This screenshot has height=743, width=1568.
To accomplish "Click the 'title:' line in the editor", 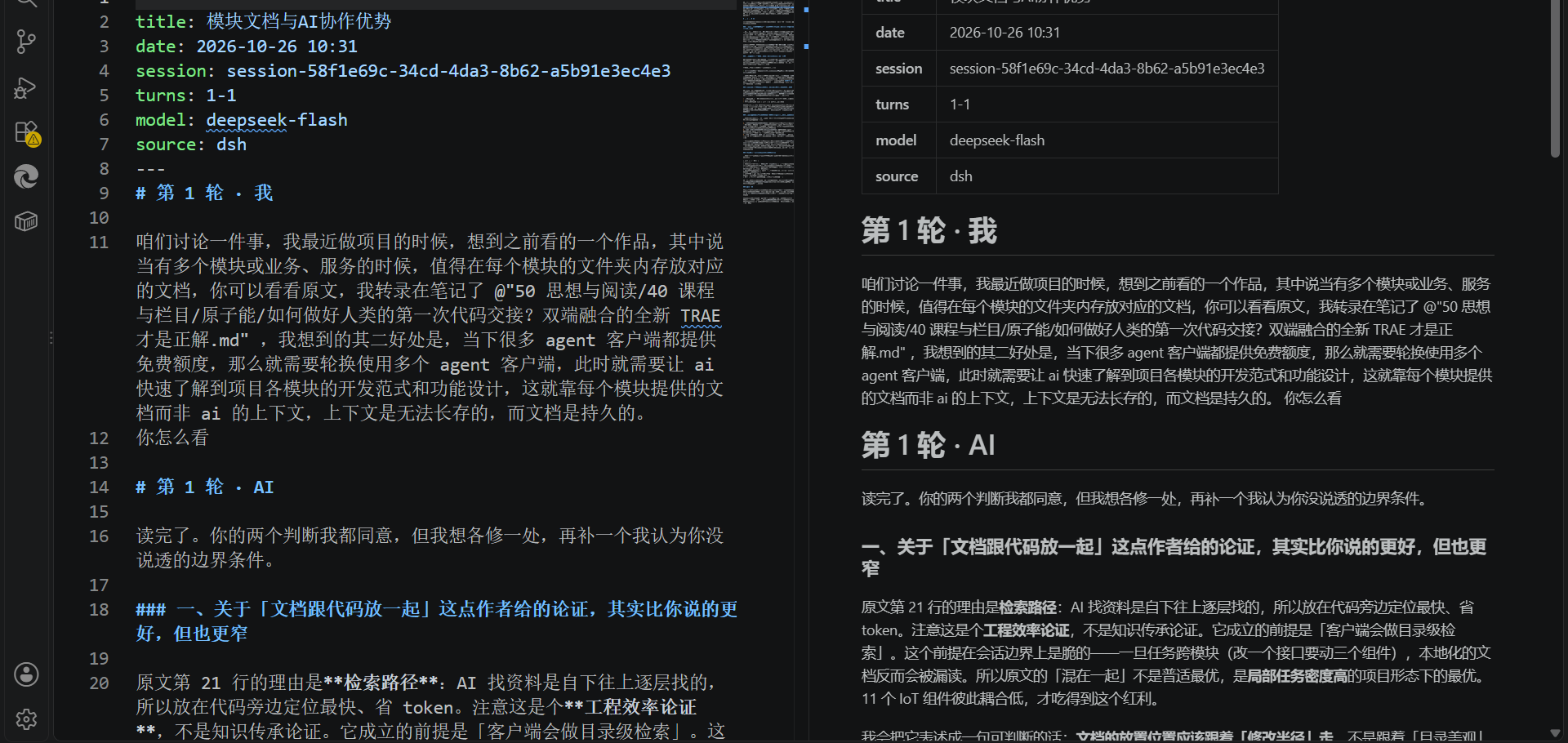I will pos(263,22).
